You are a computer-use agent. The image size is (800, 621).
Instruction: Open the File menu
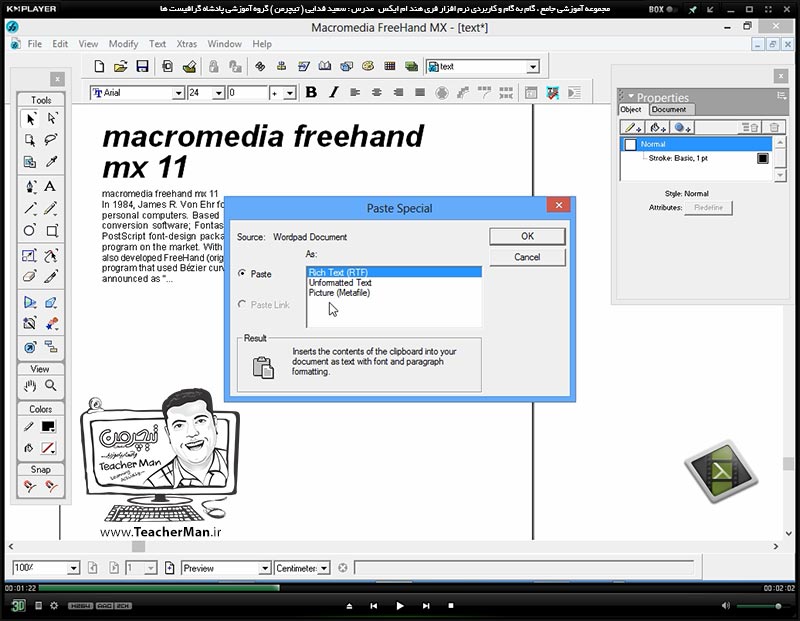(x=35, y=44)
